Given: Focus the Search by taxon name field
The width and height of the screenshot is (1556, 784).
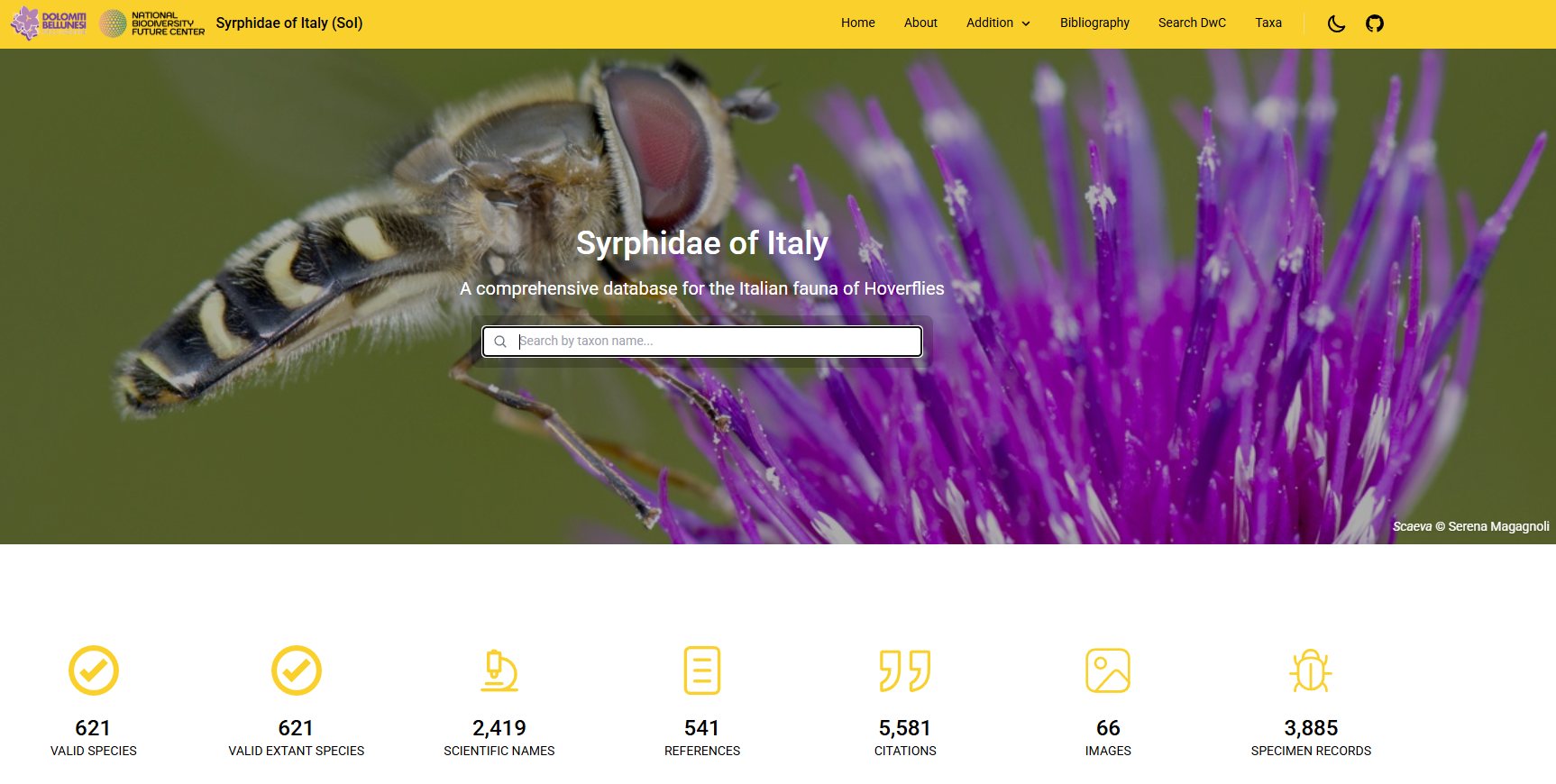Looking at the screenshot, I should [702, 342].
